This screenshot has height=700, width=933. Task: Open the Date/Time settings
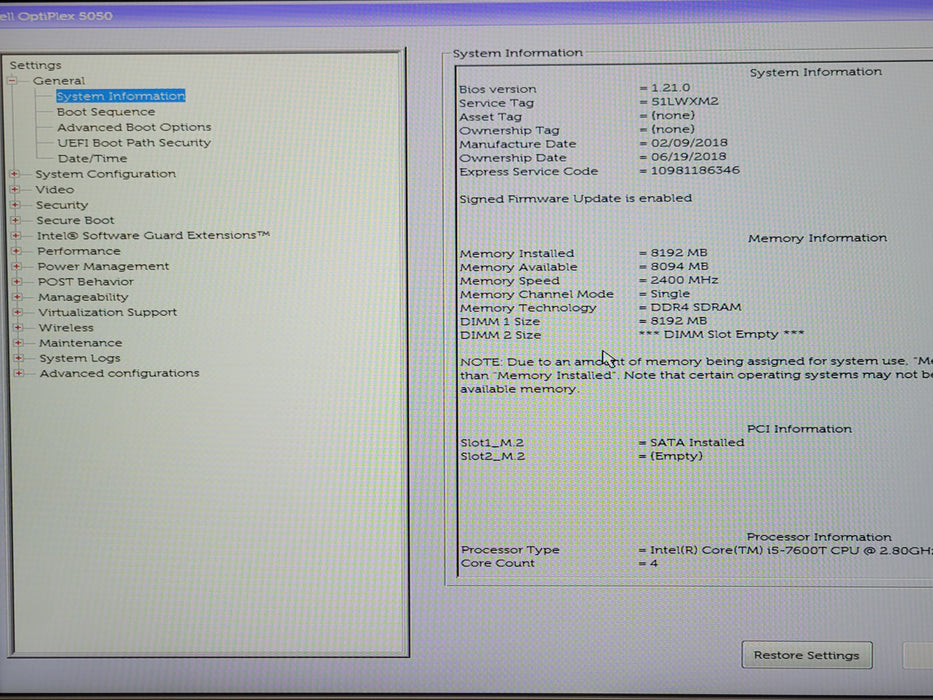[92, 158]
